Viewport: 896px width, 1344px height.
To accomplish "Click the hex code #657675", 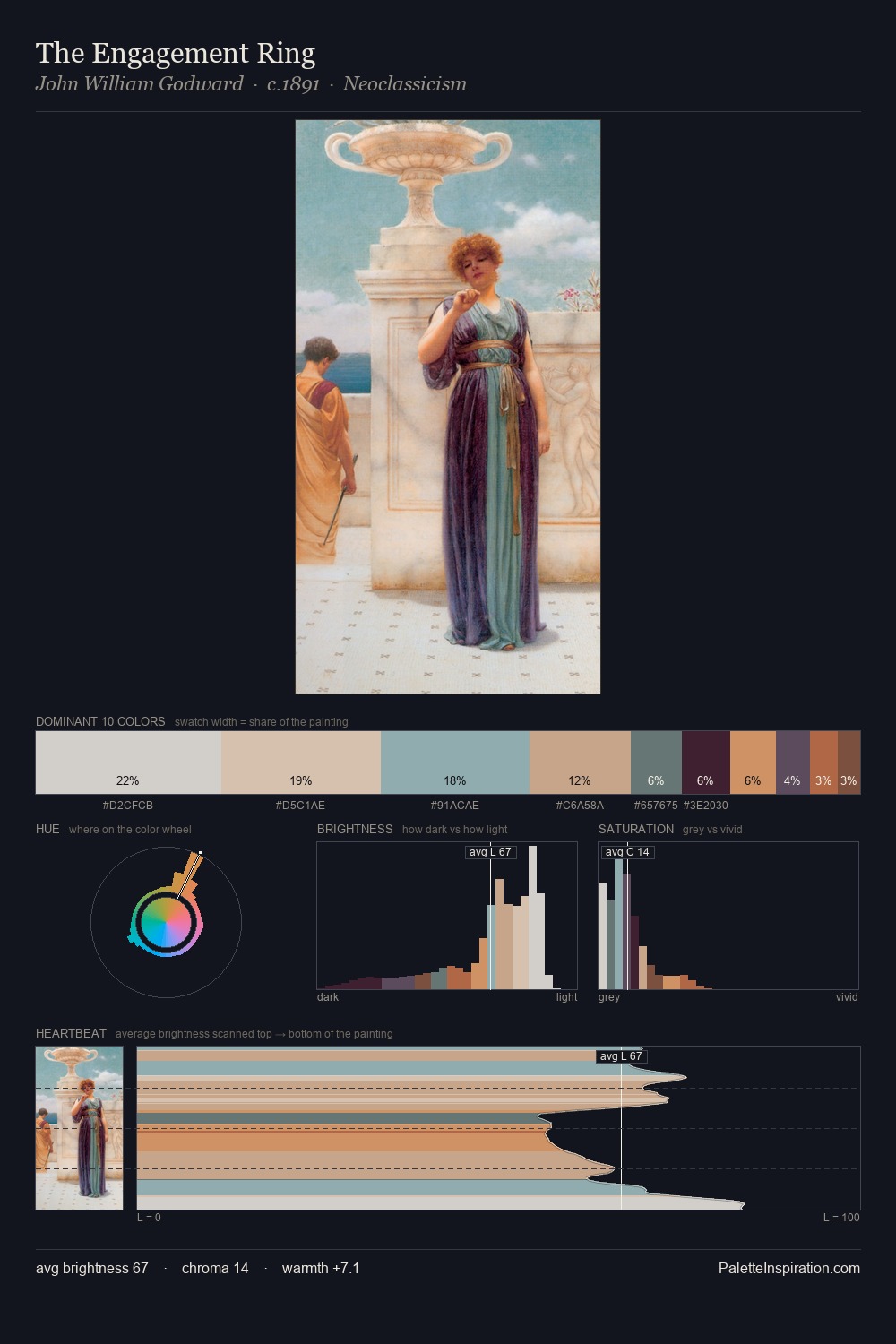I will [656, 806].
